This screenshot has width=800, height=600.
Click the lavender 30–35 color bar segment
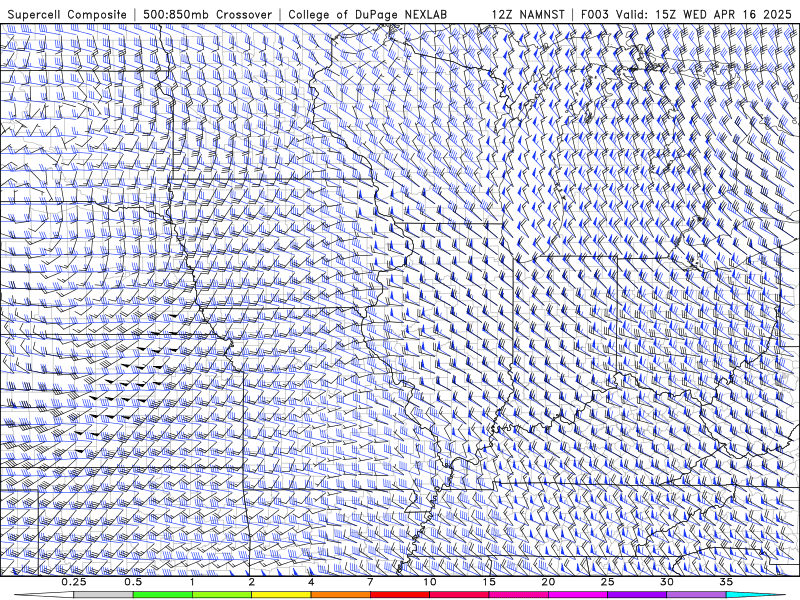(696, 595)
